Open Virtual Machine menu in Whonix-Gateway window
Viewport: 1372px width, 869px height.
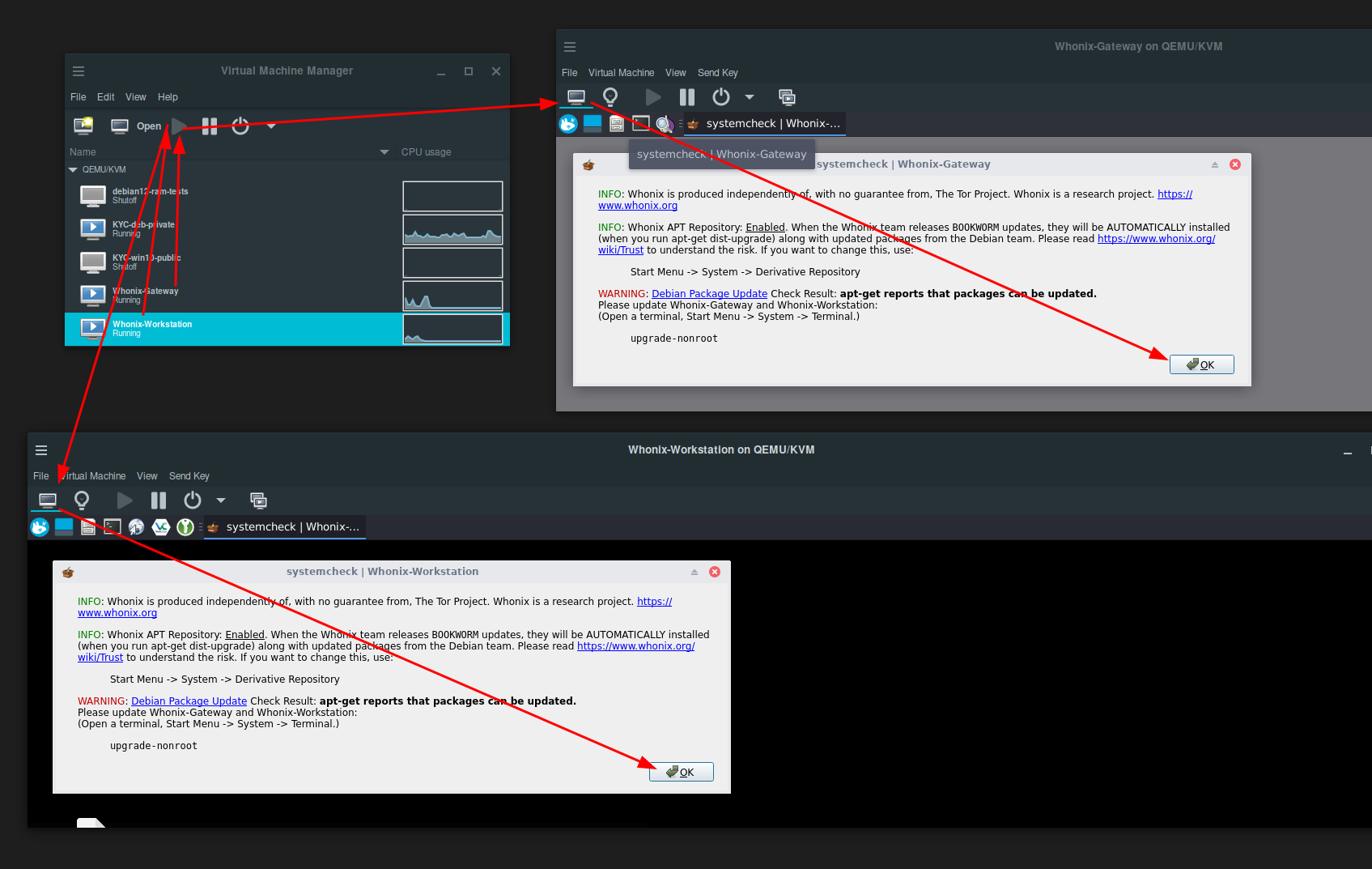click(x=621, y=73)
